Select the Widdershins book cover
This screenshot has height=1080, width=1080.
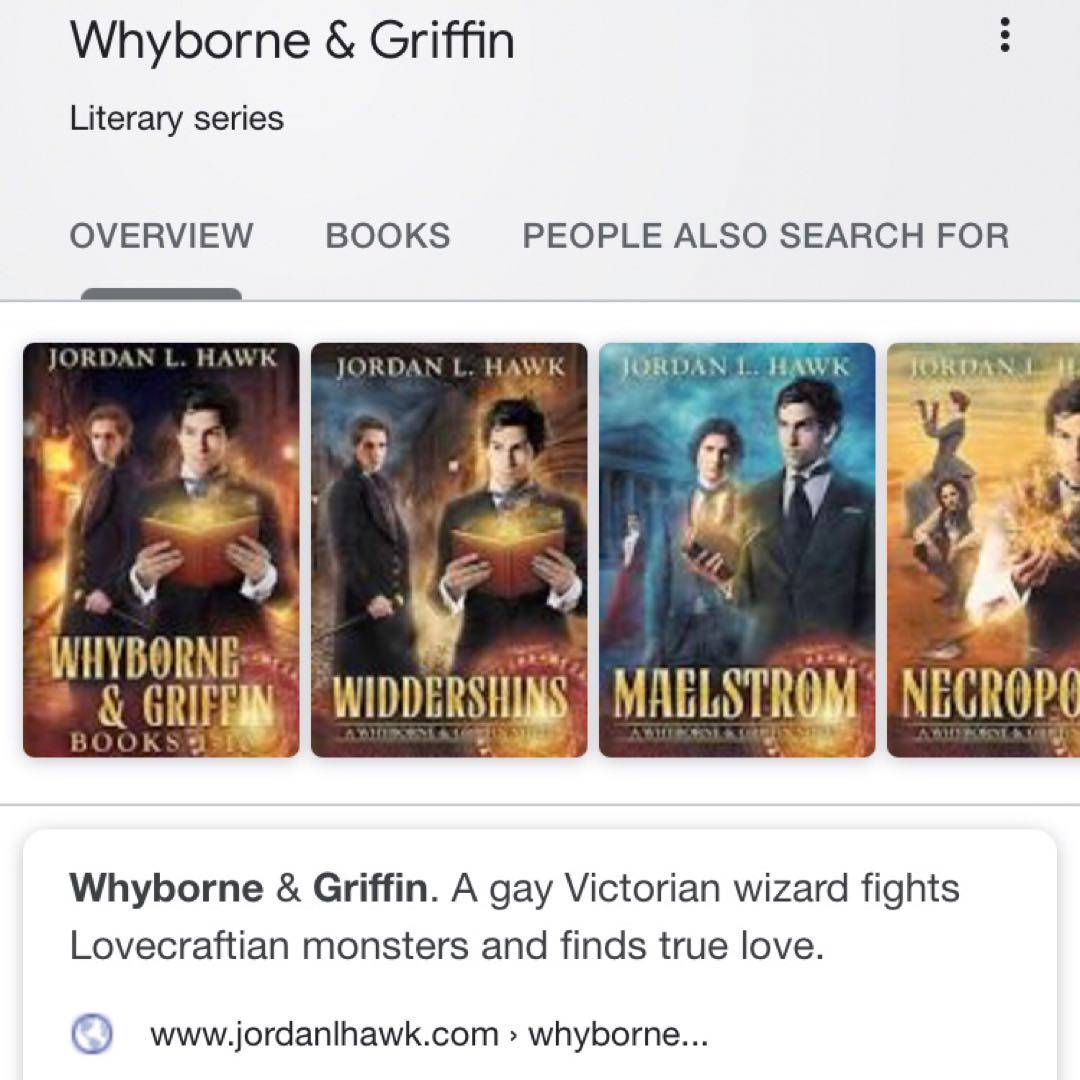point(449,550)
